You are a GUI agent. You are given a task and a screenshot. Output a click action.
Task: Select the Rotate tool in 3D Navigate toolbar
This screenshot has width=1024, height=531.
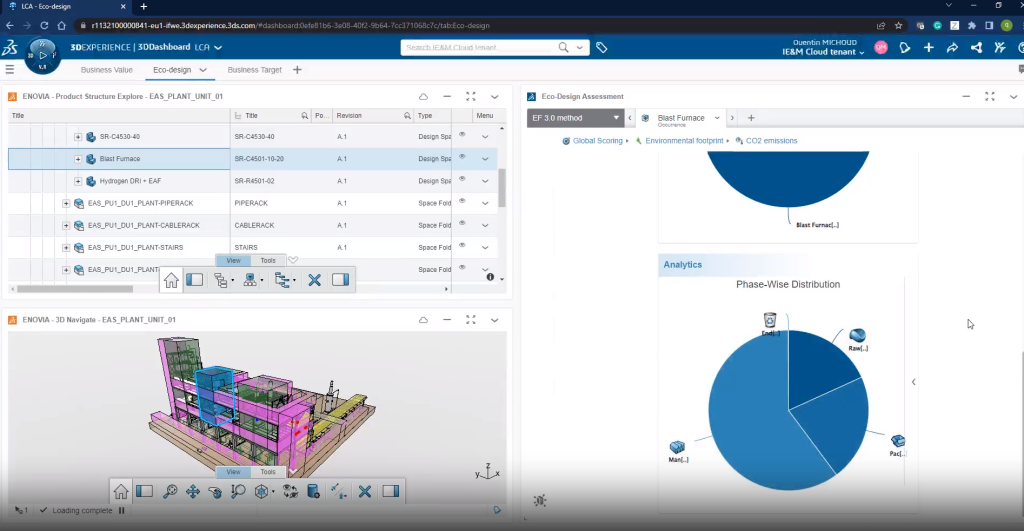215,492
